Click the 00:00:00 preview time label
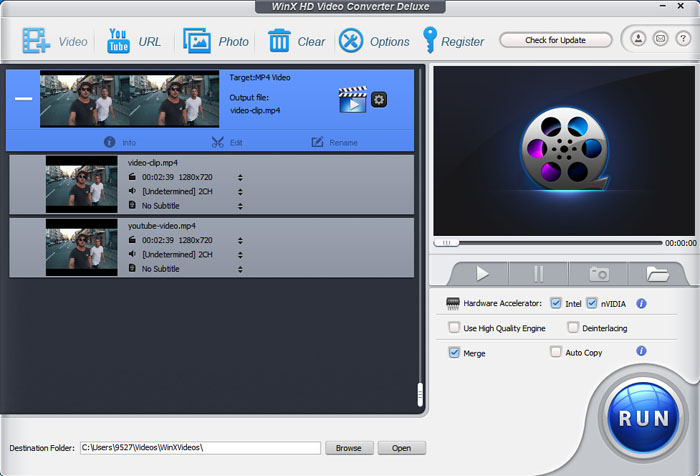This screenshot has width=700, height=476. click(680, 243)
